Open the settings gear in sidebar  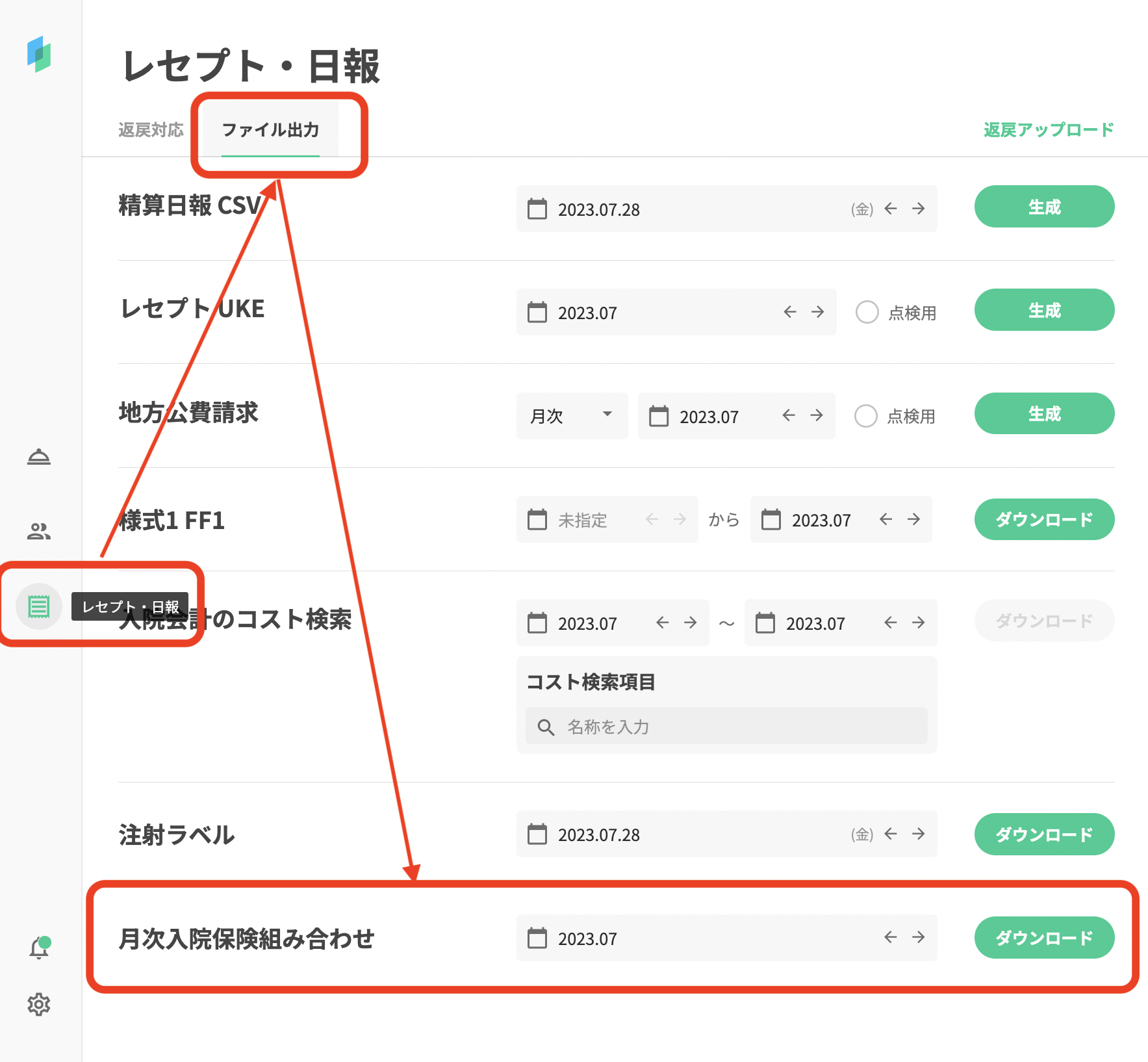39,1004
